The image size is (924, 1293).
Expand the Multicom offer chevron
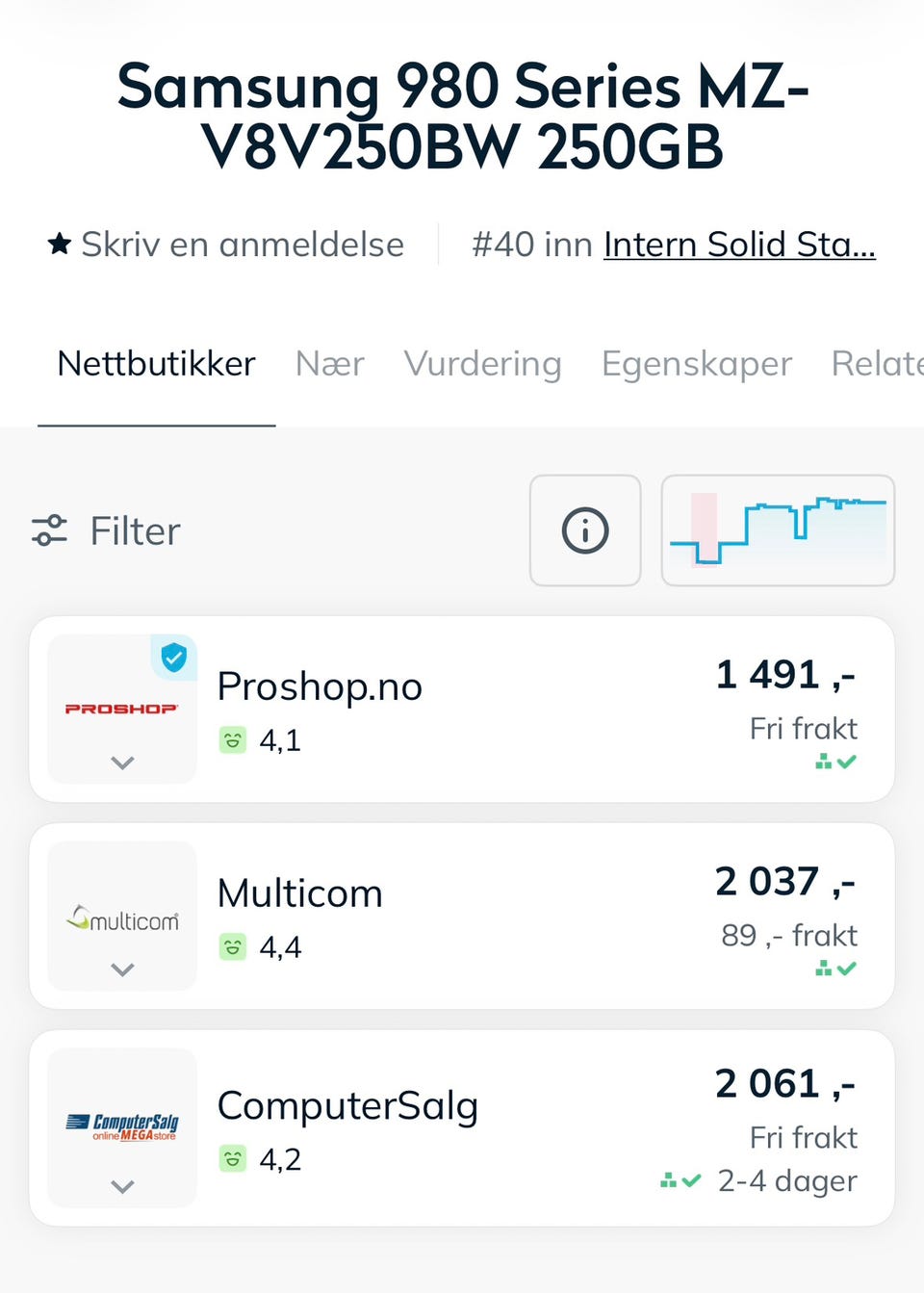122,970
